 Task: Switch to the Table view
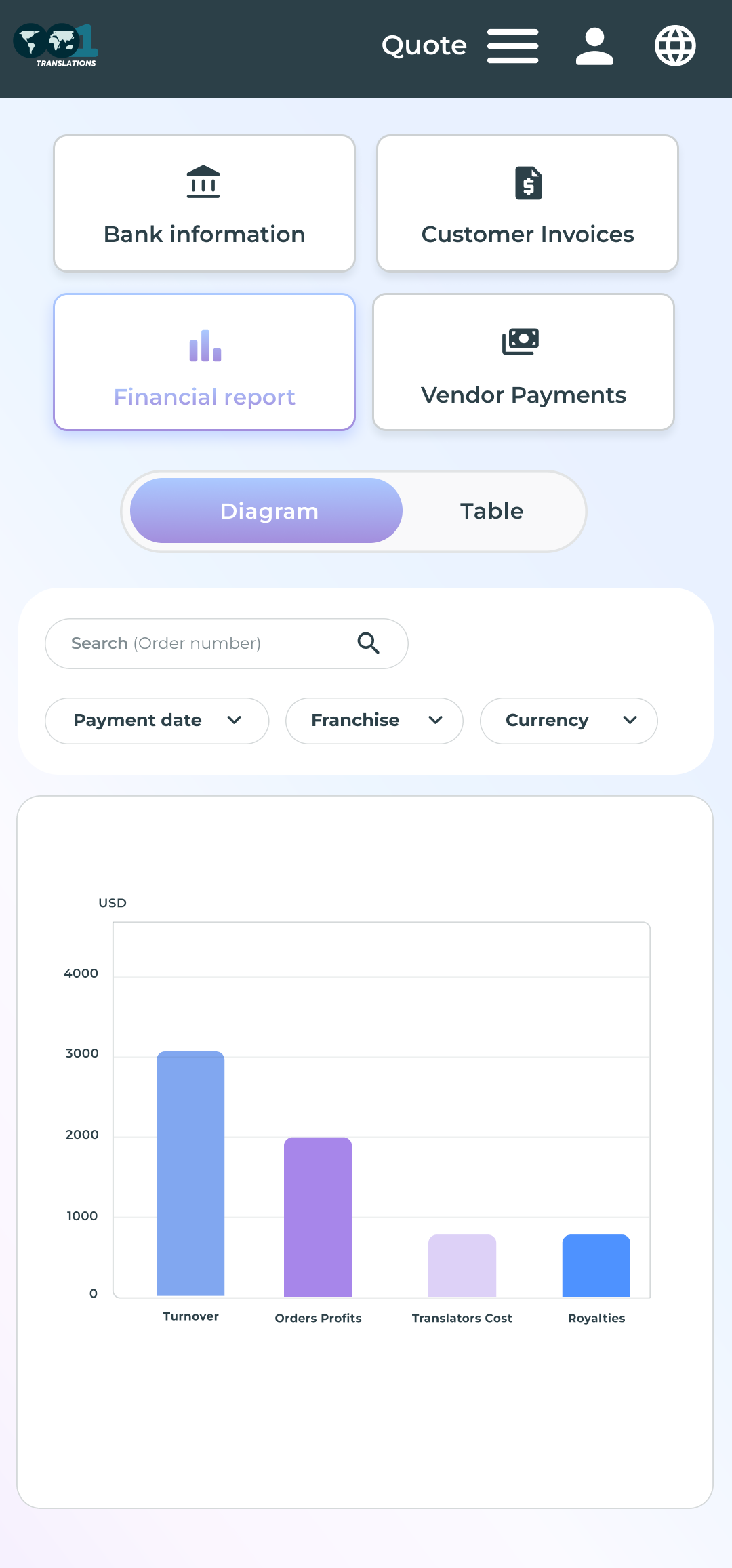491,510
